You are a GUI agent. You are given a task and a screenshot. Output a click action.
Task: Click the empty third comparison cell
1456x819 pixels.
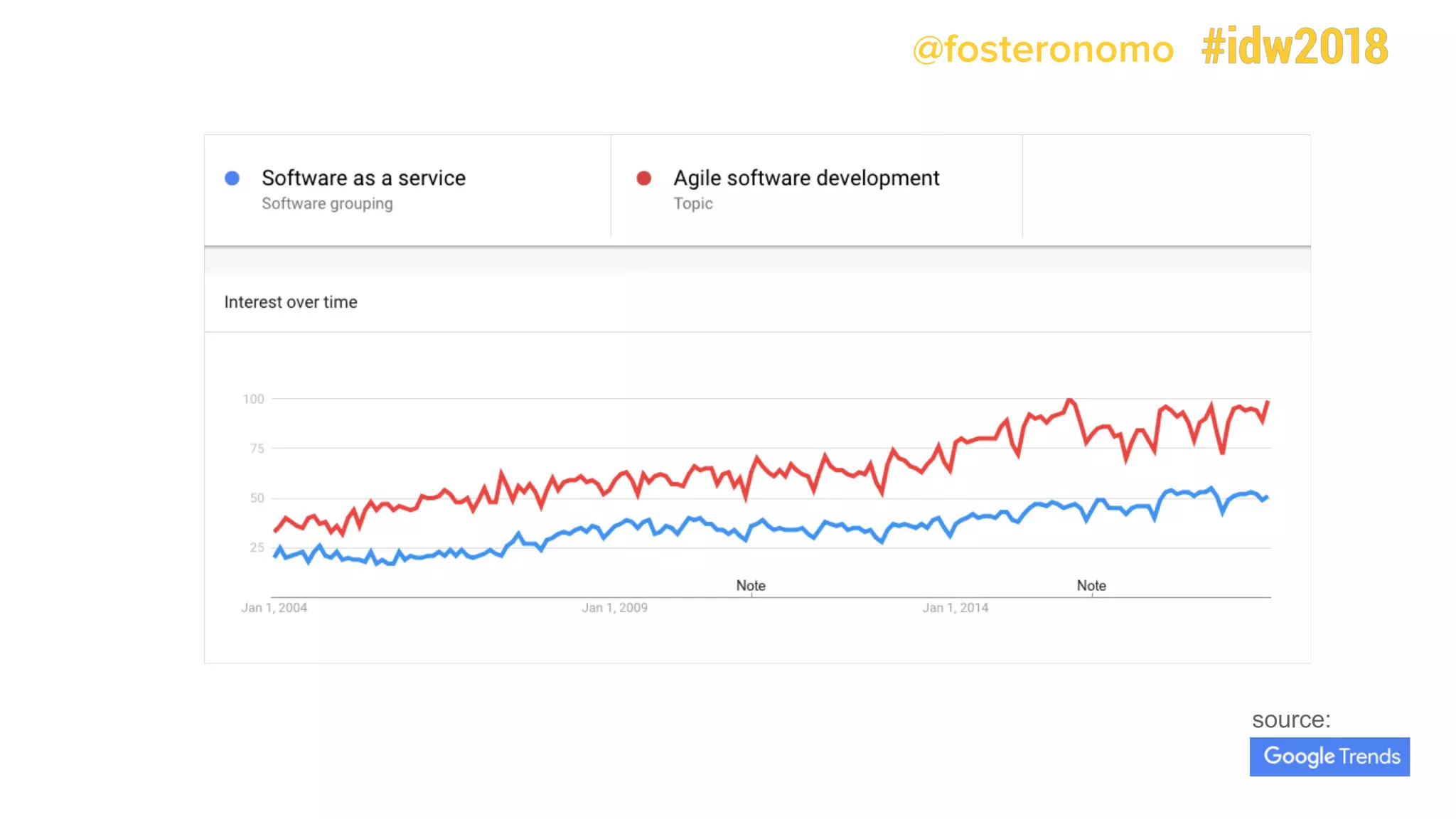1166,189
